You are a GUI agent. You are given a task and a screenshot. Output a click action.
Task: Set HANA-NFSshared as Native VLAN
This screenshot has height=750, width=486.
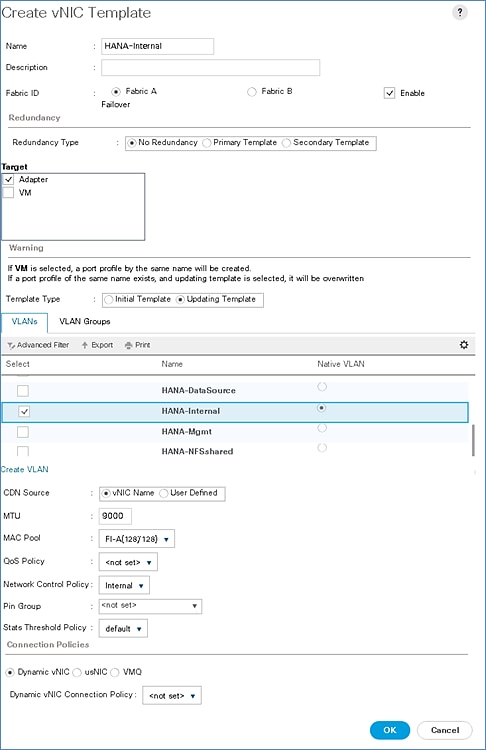click(322, 448)
